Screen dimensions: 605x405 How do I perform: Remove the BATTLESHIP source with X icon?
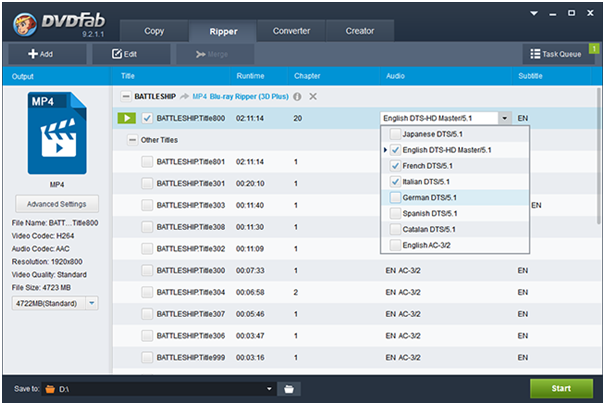coord(313,96)
